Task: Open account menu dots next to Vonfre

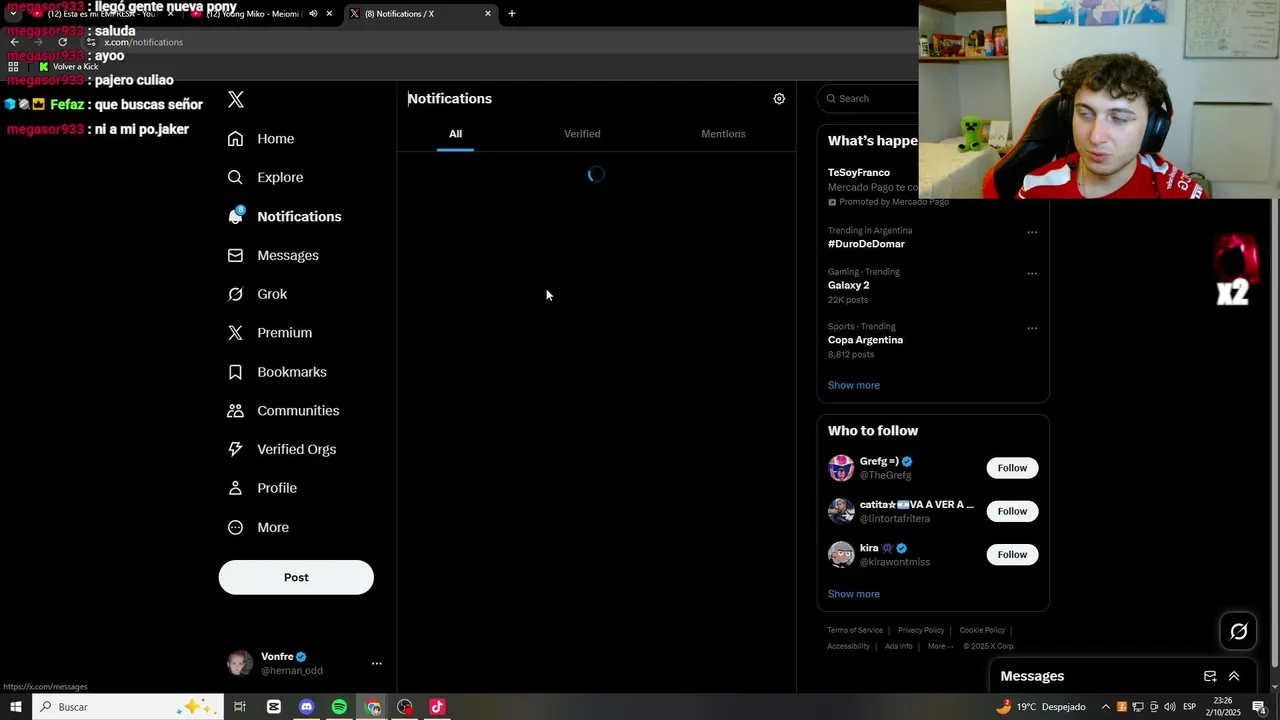Action: (376, 663)
